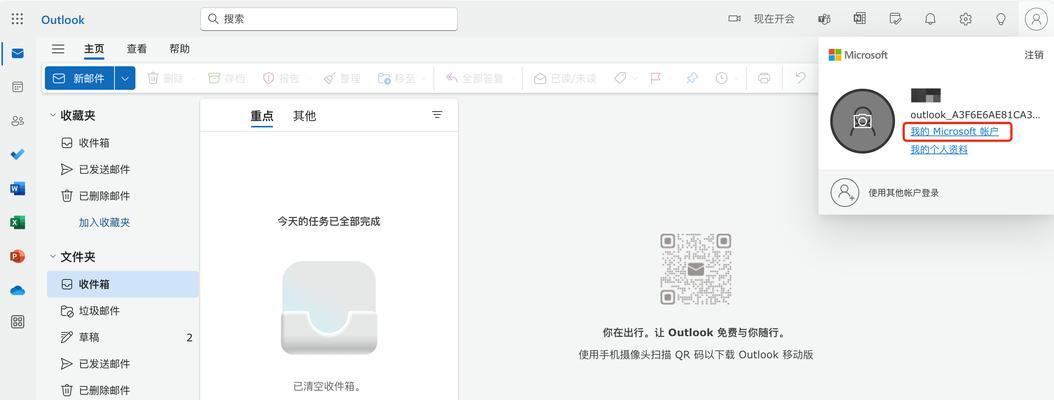This screenshot has height=400, width=1054.
Task: Select the 重点 focused inbox tab
Action: [x=262, y=116]
